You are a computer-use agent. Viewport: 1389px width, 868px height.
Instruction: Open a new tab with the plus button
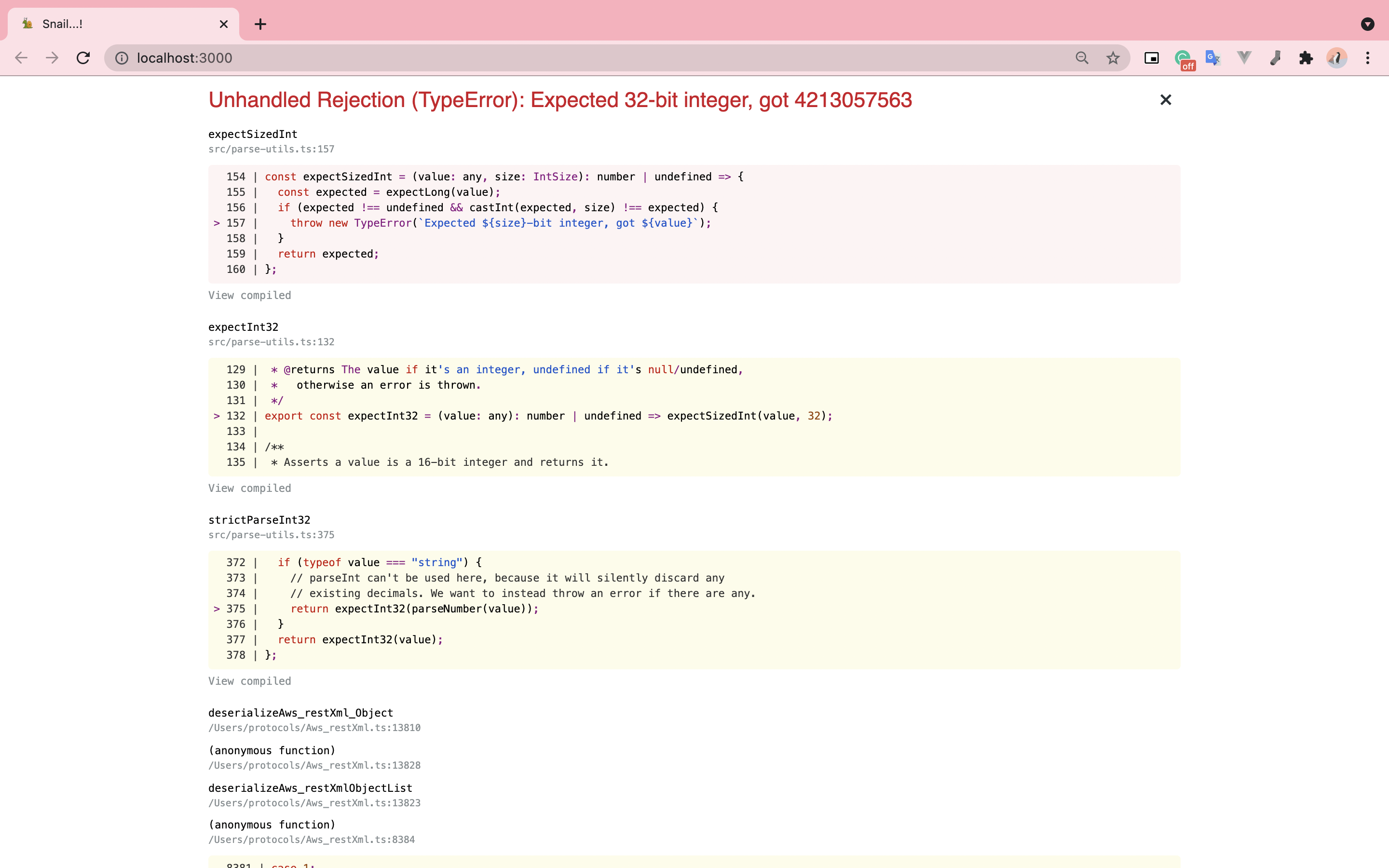click(260, 24)
